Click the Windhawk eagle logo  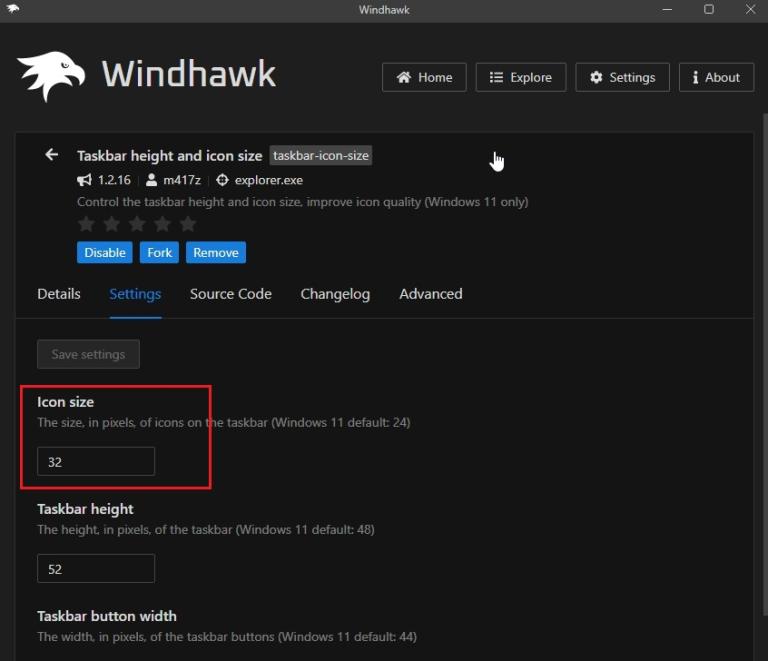50,76
